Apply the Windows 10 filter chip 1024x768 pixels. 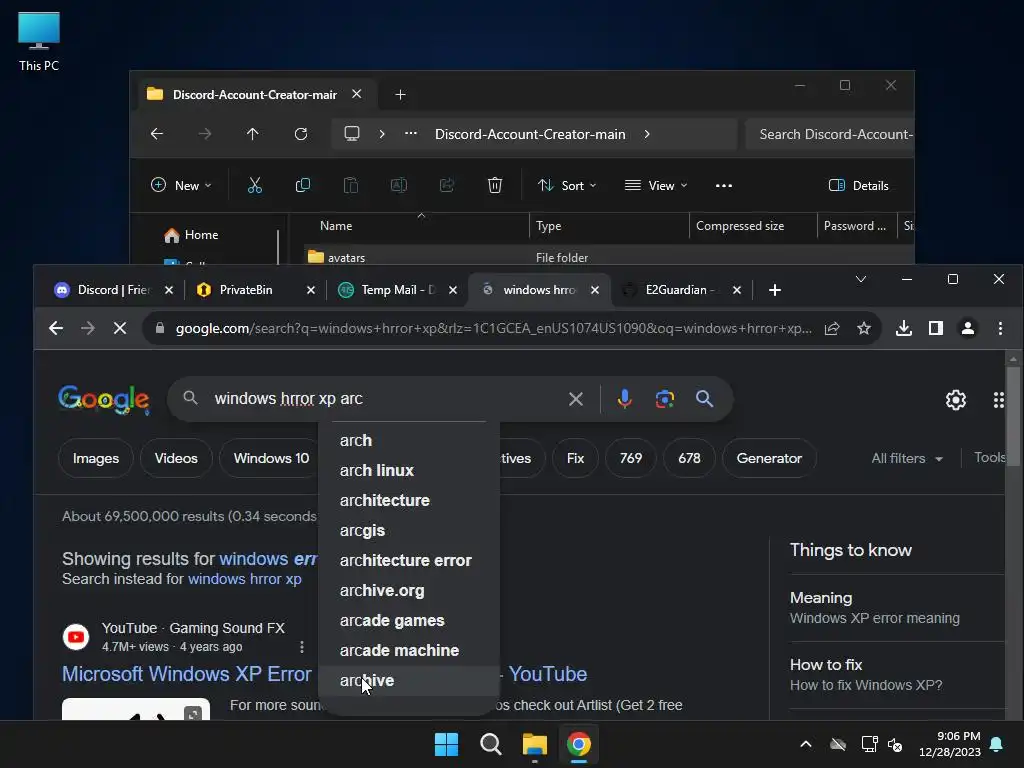click(270, 458)
